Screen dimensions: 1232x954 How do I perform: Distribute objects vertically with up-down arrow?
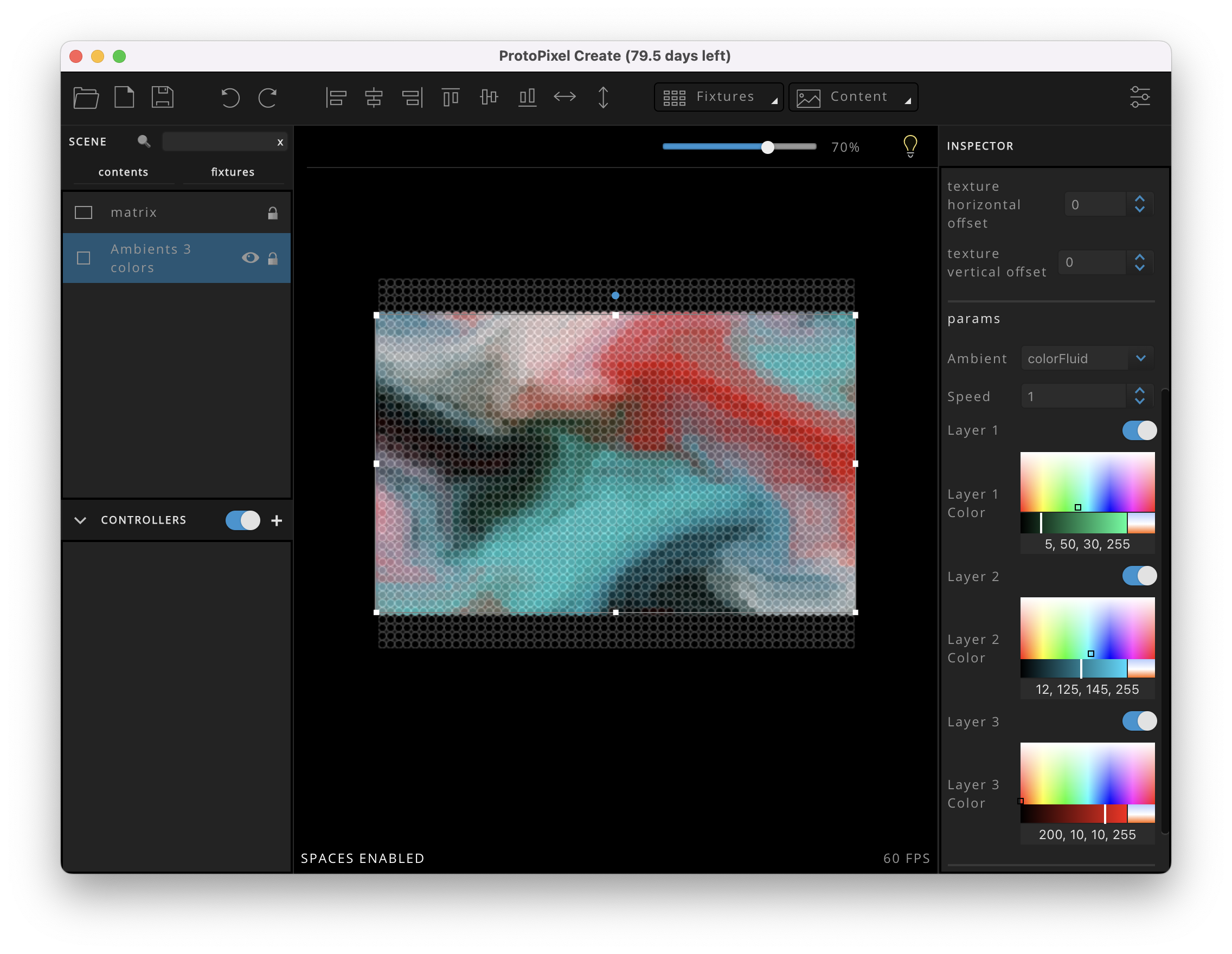click(603, 98)
